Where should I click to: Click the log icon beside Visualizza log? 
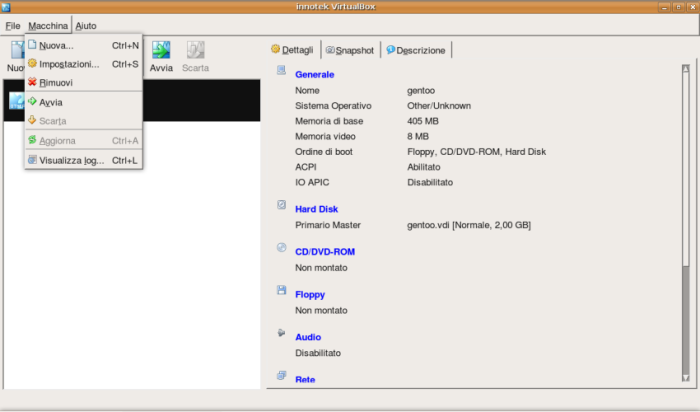pos(32,160)
